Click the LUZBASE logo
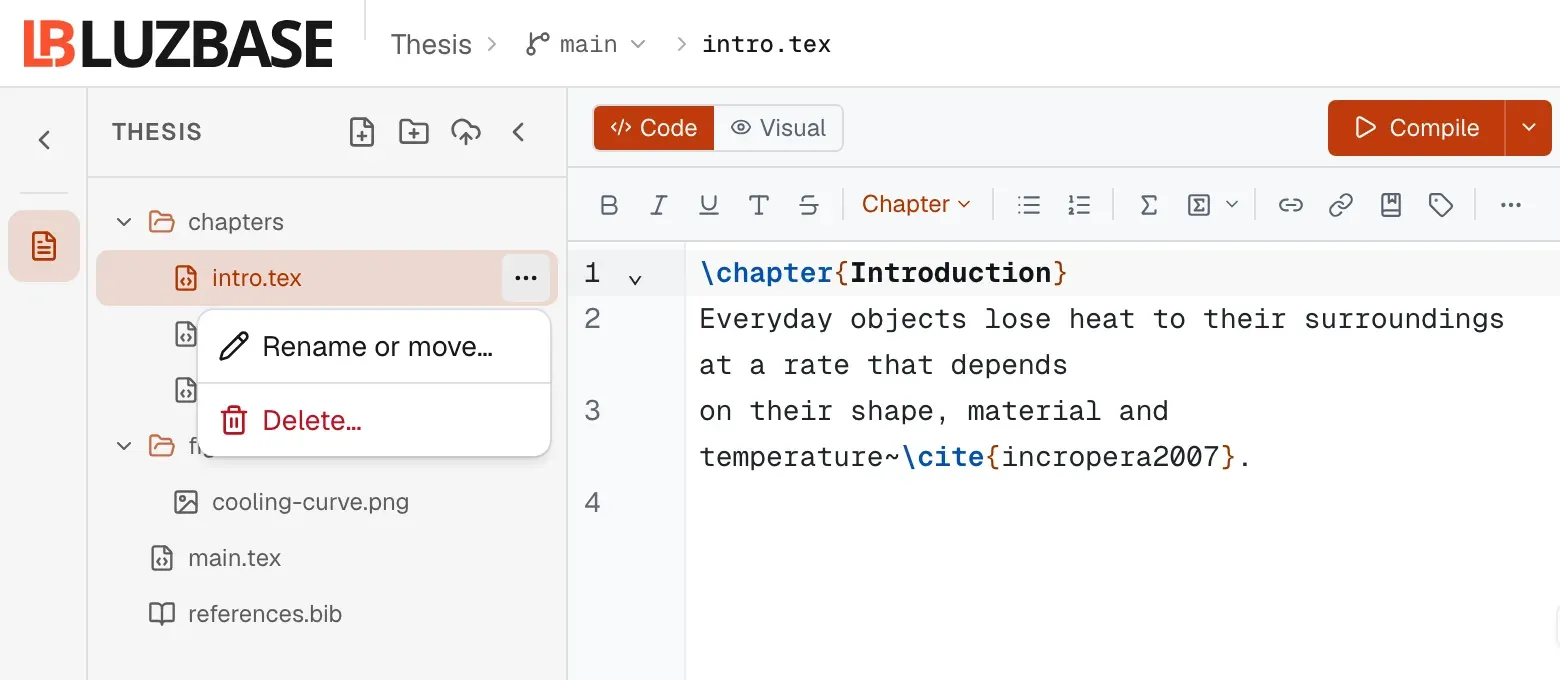The width and height of the screenshot is (1560, 680). coord(178,44)
